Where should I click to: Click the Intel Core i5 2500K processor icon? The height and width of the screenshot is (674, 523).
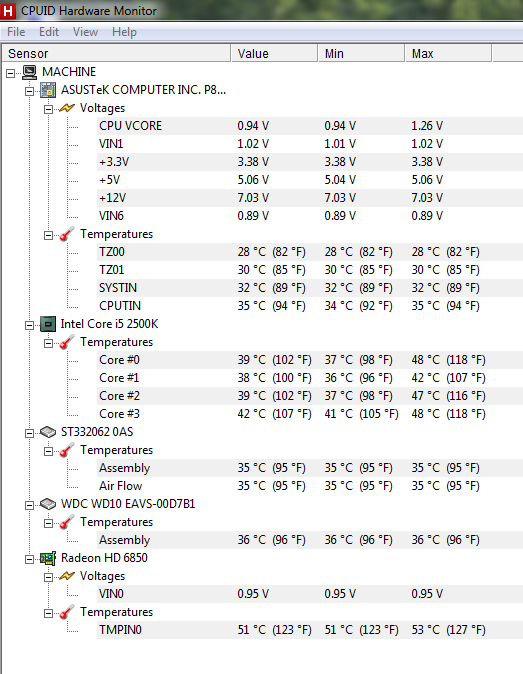coord(48,324)
